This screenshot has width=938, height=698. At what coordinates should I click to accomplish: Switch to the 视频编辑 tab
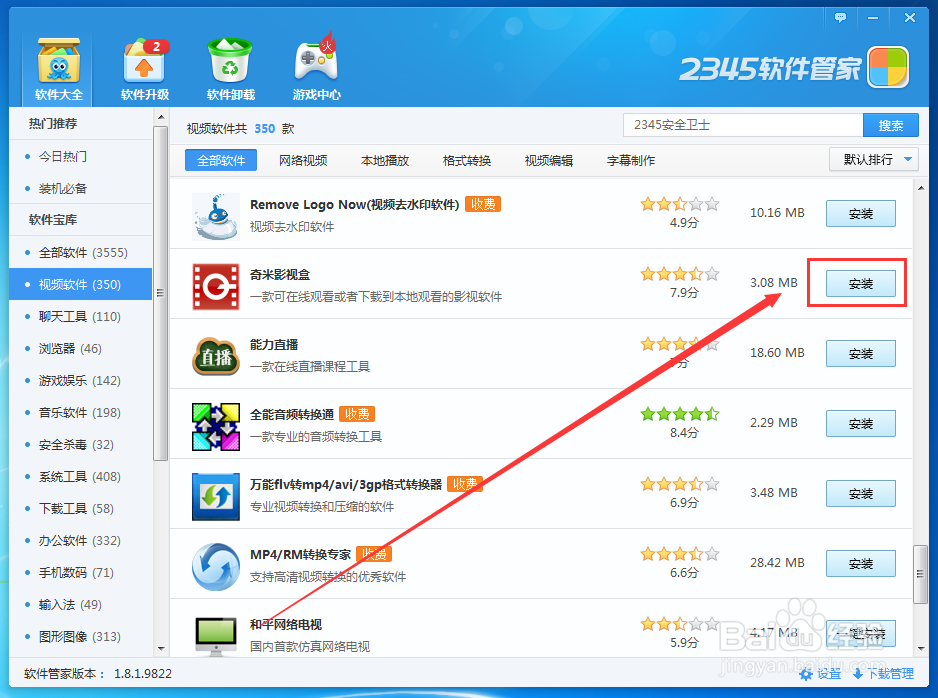549,160
